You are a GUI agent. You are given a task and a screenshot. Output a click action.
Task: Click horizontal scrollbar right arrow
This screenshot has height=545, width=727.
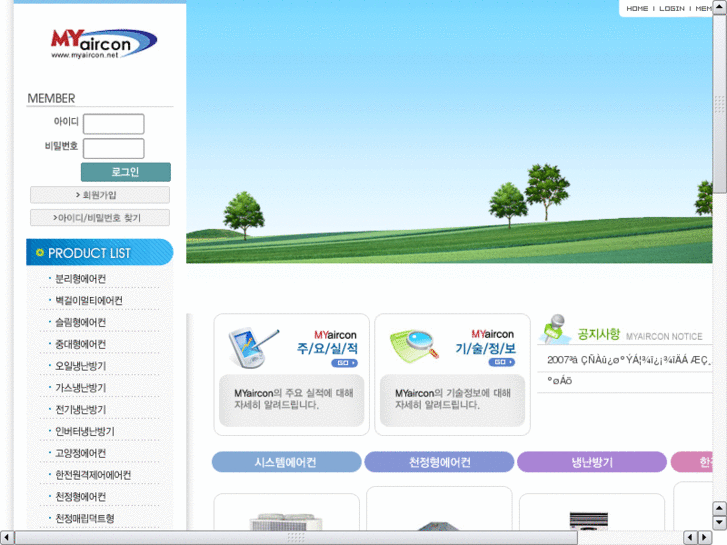705,538
